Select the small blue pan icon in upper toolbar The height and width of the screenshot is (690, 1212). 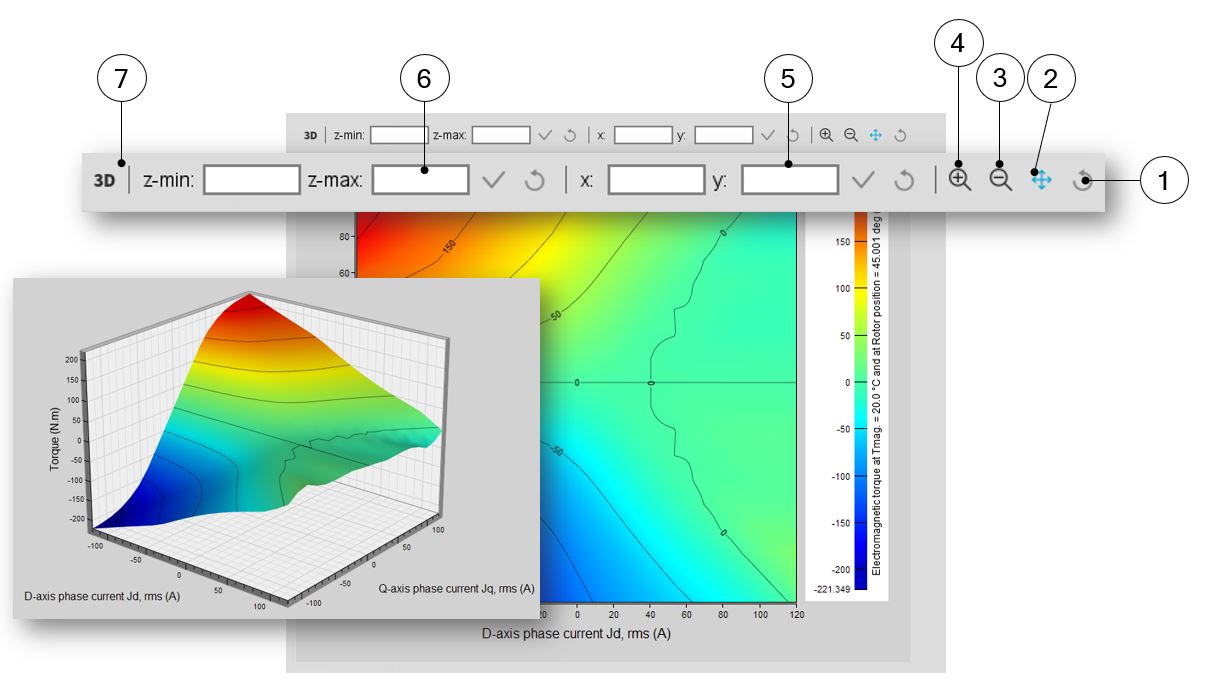[x=875, y=135]
